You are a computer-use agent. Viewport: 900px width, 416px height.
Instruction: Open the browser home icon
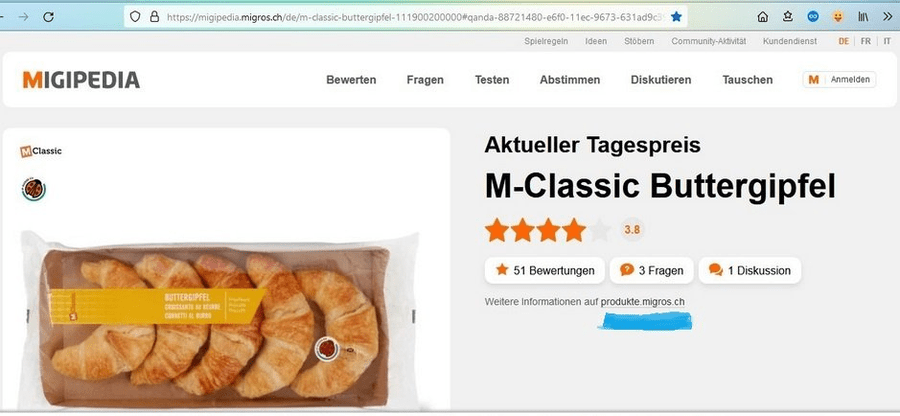point(763,17)
